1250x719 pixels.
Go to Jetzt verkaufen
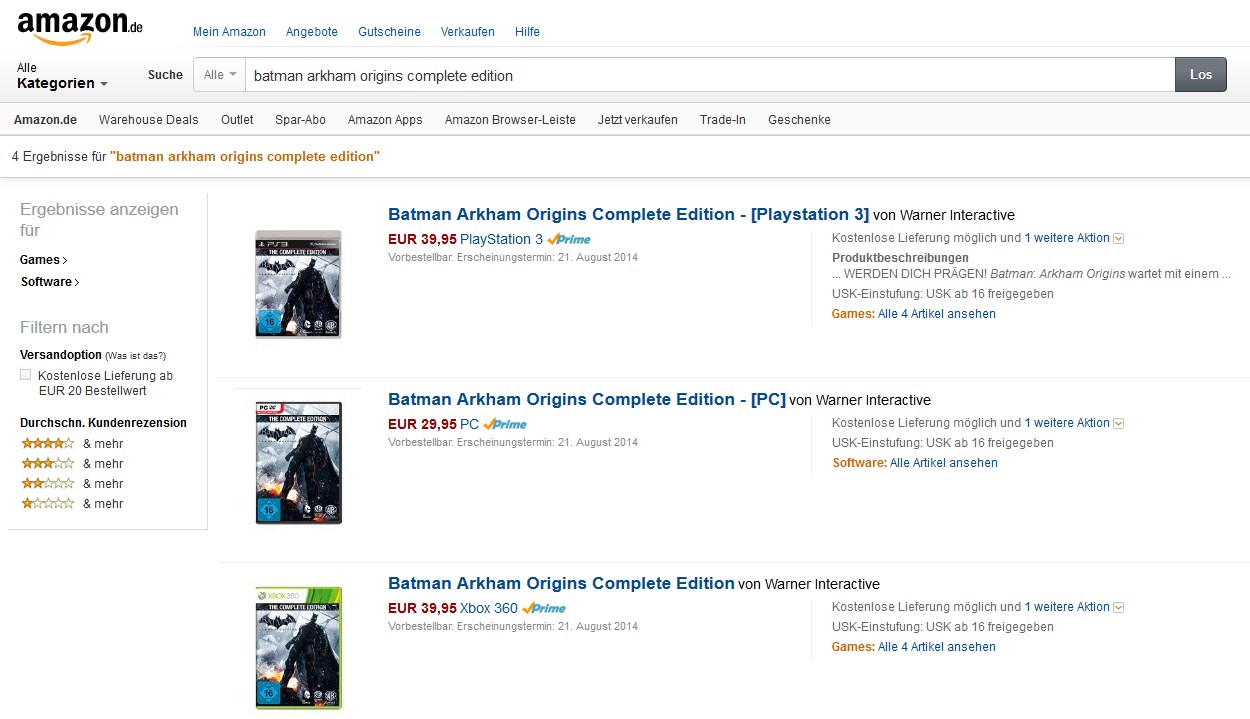[x=638, y=120]
